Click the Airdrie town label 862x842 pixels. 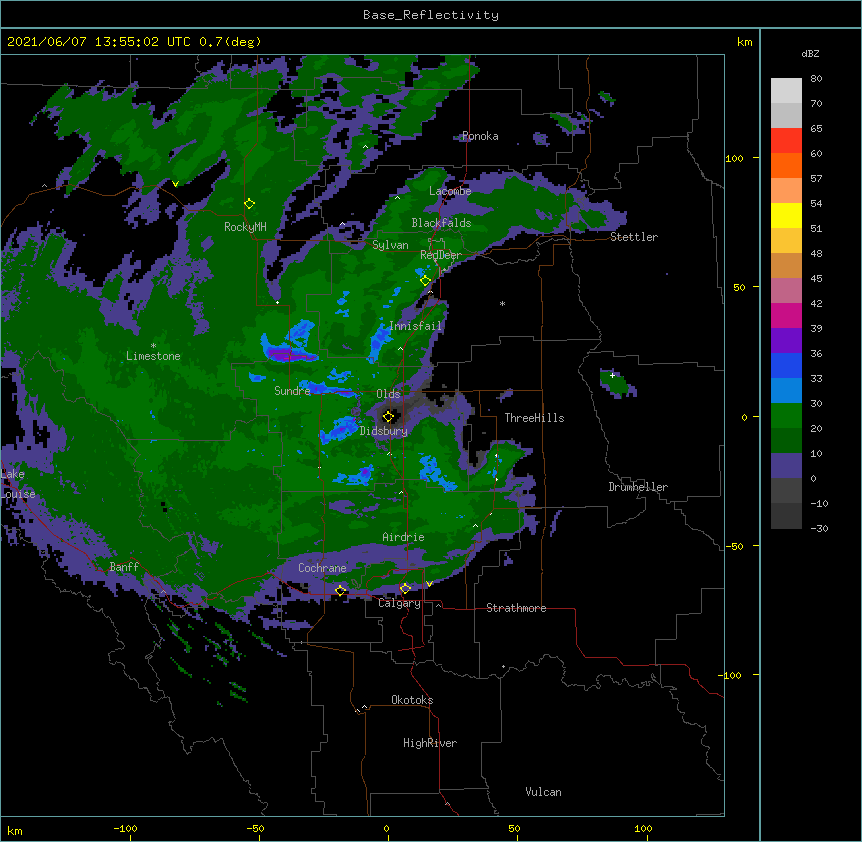coord(404,537)
